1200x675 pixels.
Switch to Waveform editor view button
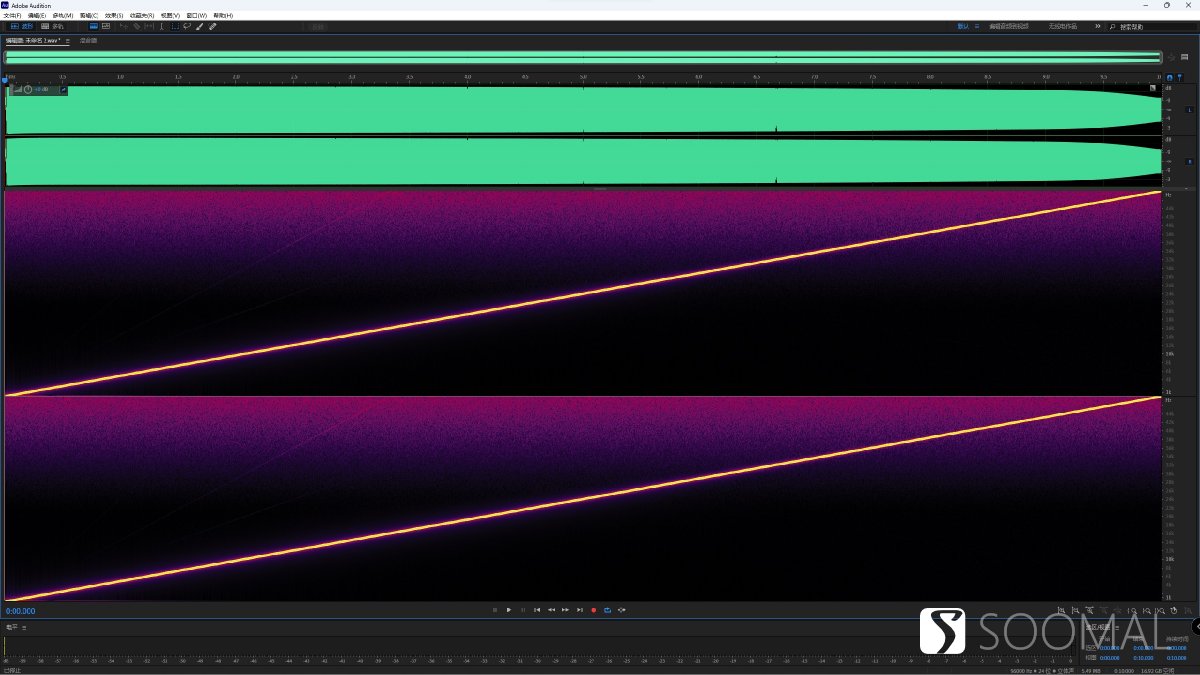click(x=22, y=26)
